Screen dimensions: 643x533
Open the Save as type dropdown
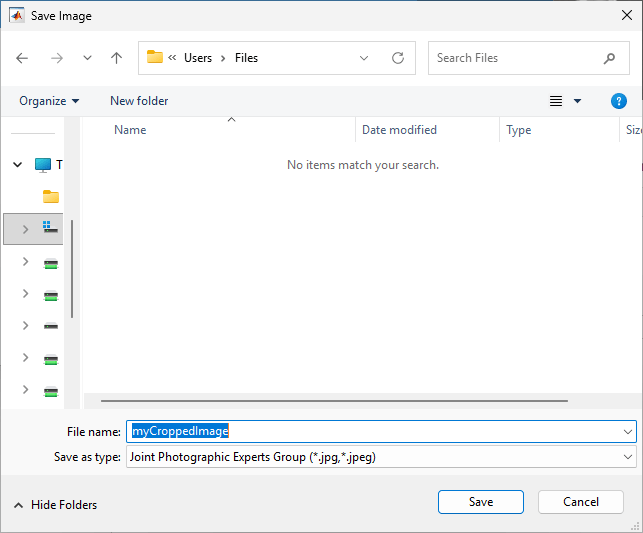tap(628, 457)
